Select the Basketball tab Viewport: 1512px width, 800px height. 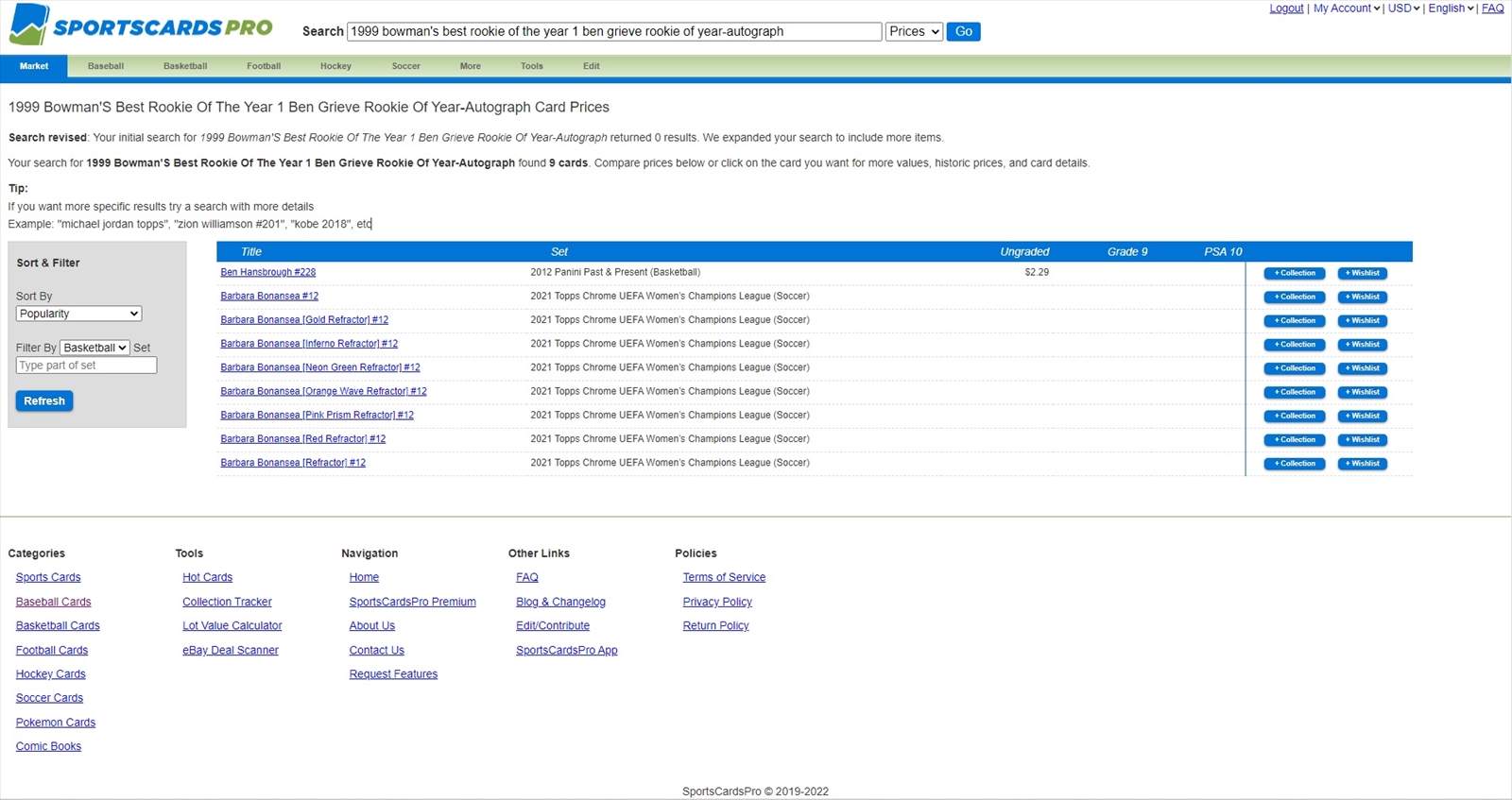(185, 66)
